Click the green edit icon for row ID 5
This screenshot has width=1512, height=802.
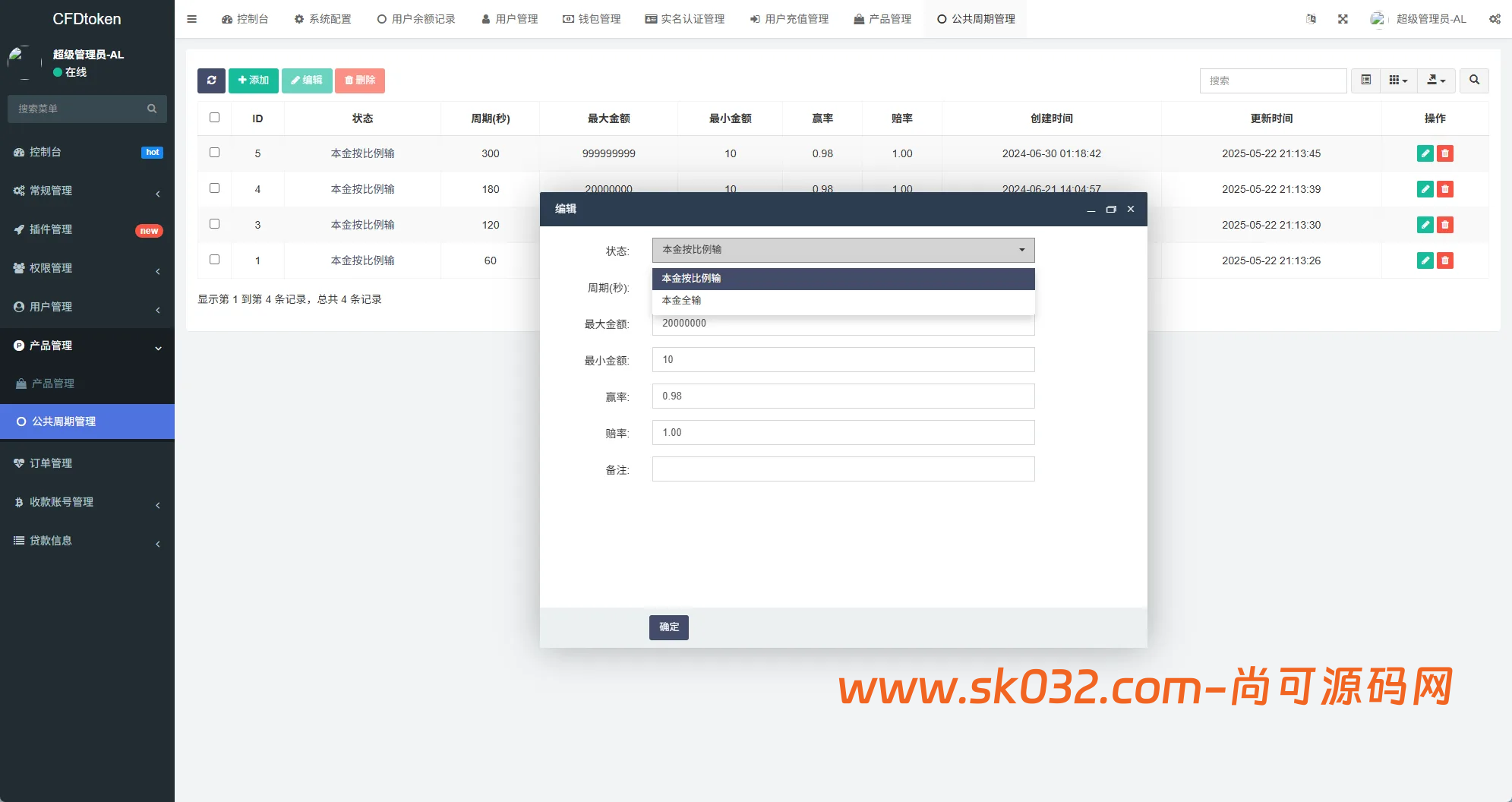tap(1425, 153)
